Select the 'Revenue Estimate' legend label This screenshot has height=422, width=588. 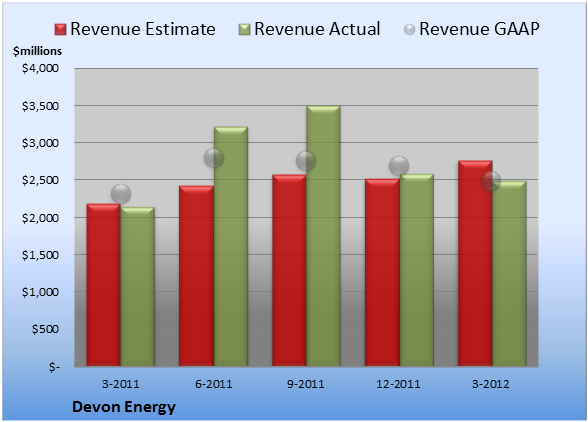pos(143,29)
